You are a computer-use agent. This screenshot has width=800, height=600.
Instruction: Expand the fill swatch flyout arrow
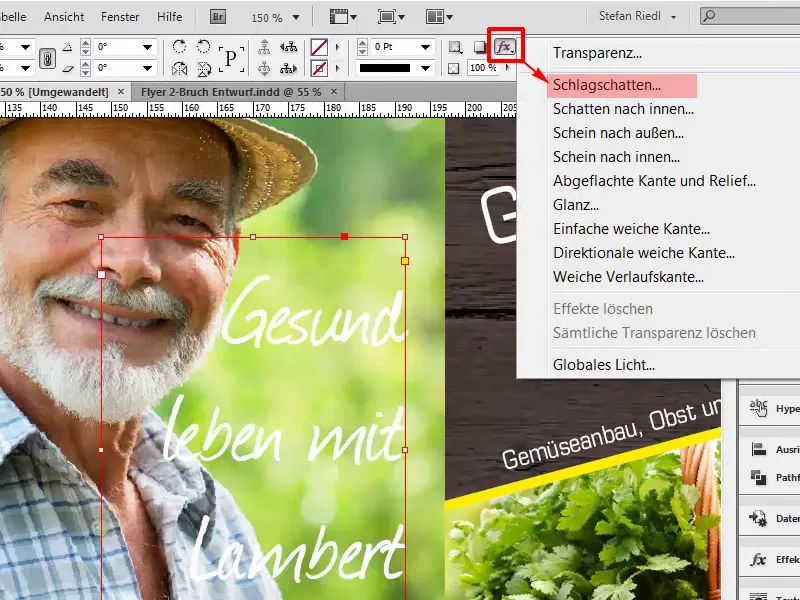pyautogui.click(x=337, y=47)
